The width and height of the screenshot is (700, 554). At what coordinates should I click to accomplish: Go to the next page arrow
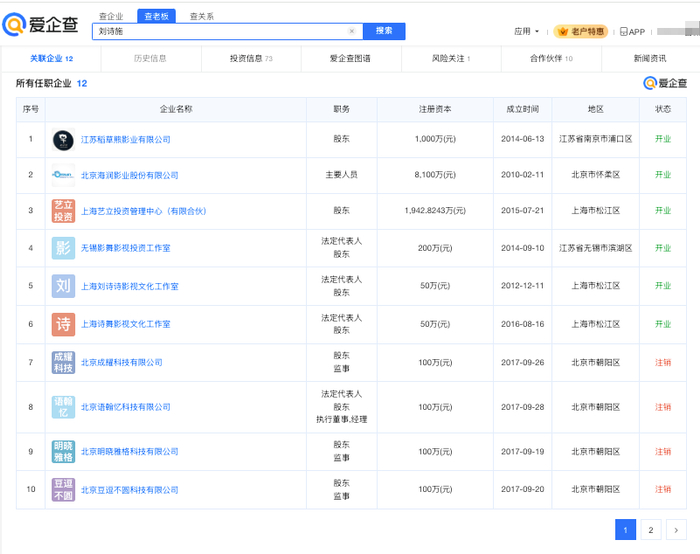pos(676,530)
